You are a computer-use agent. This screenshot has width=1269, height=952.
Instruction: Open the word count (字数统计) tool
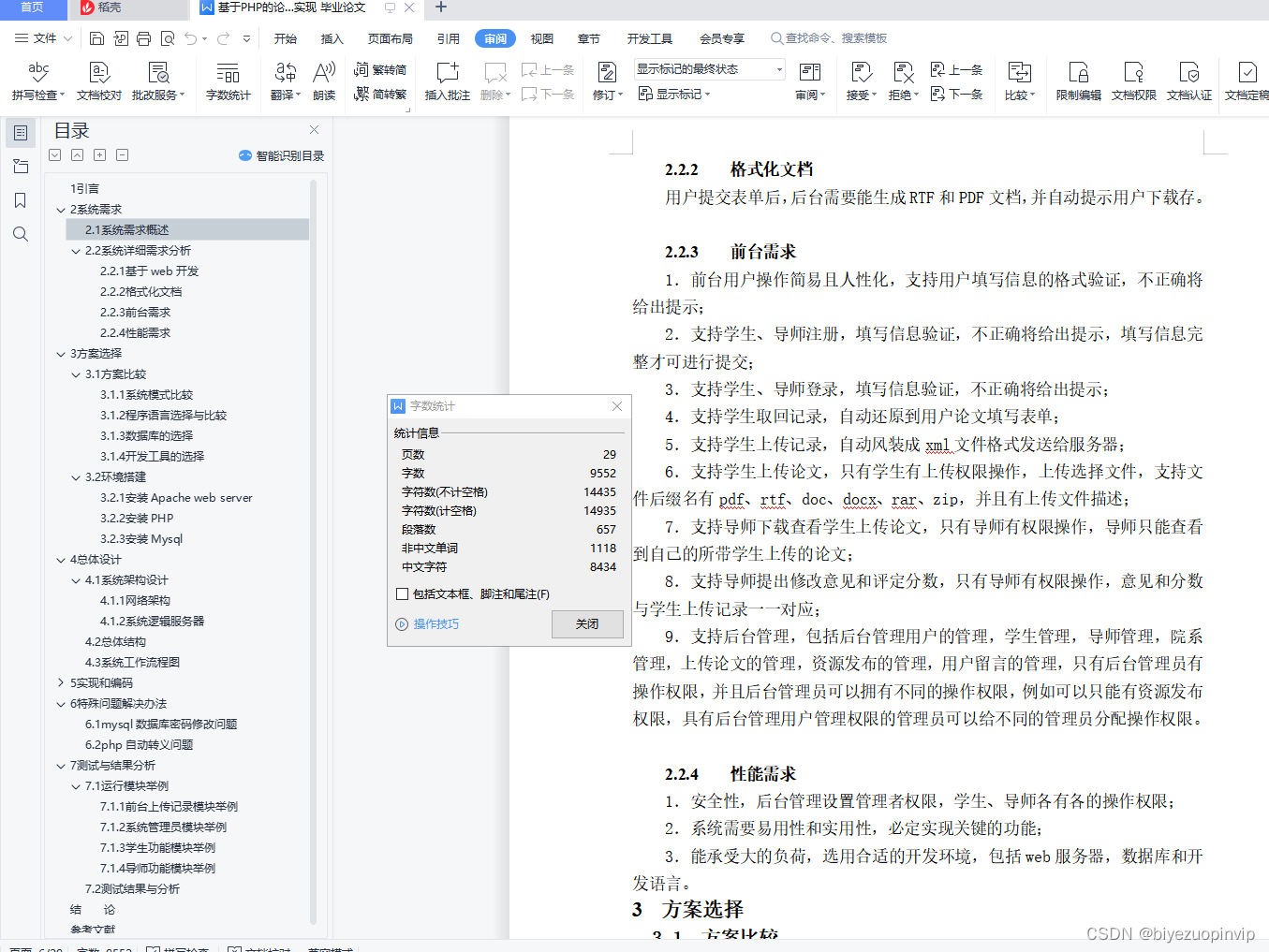pyautogui.click(x=228, y=81)
